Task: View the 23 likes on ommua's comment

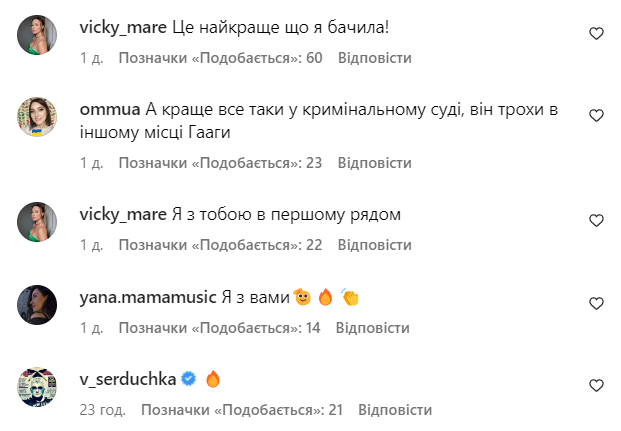Action: (x=220, y=162)
